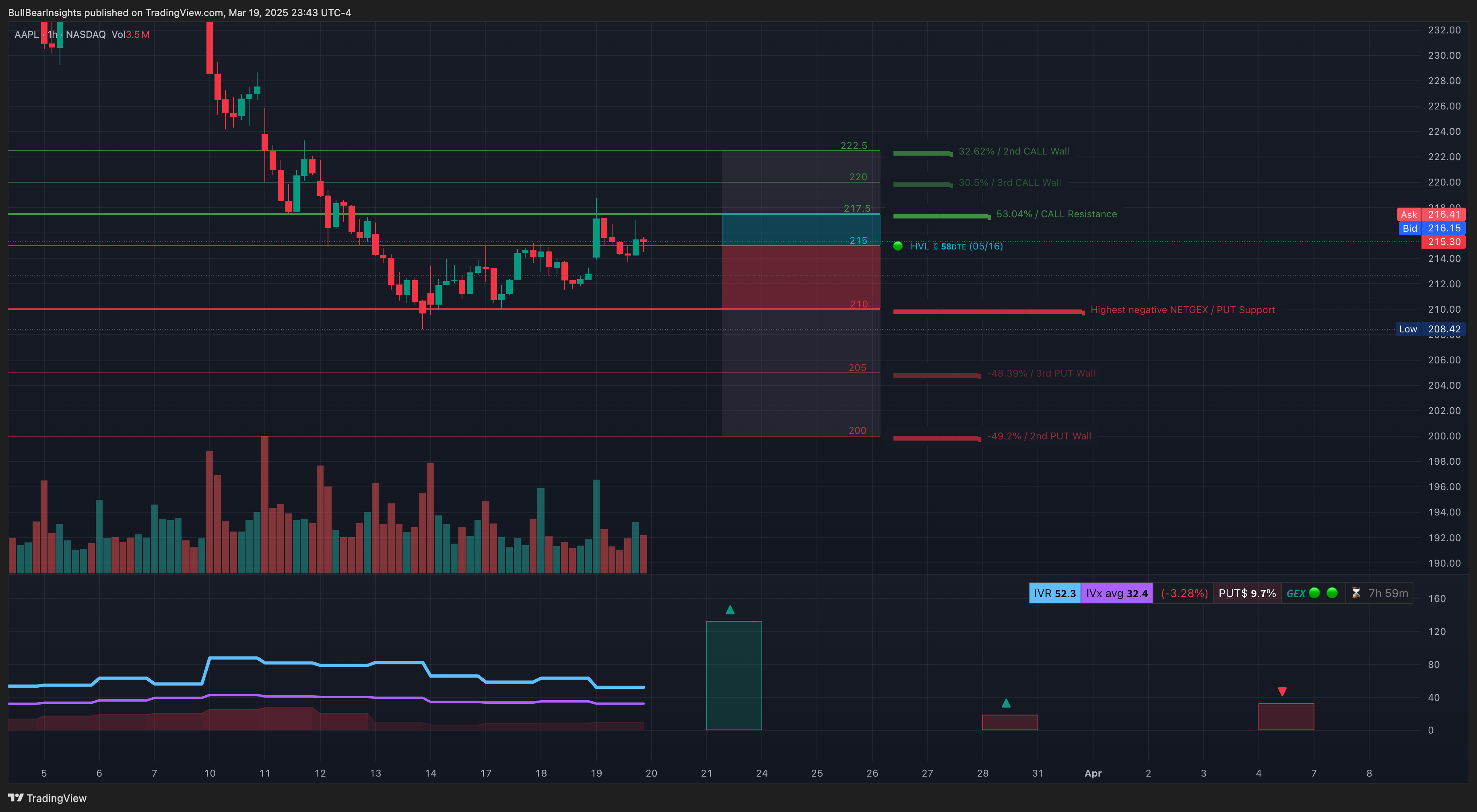The width and height of the screenshot is (1477, 812).
Task: Click the 19 label on the date axis
Action: (596, 773)
